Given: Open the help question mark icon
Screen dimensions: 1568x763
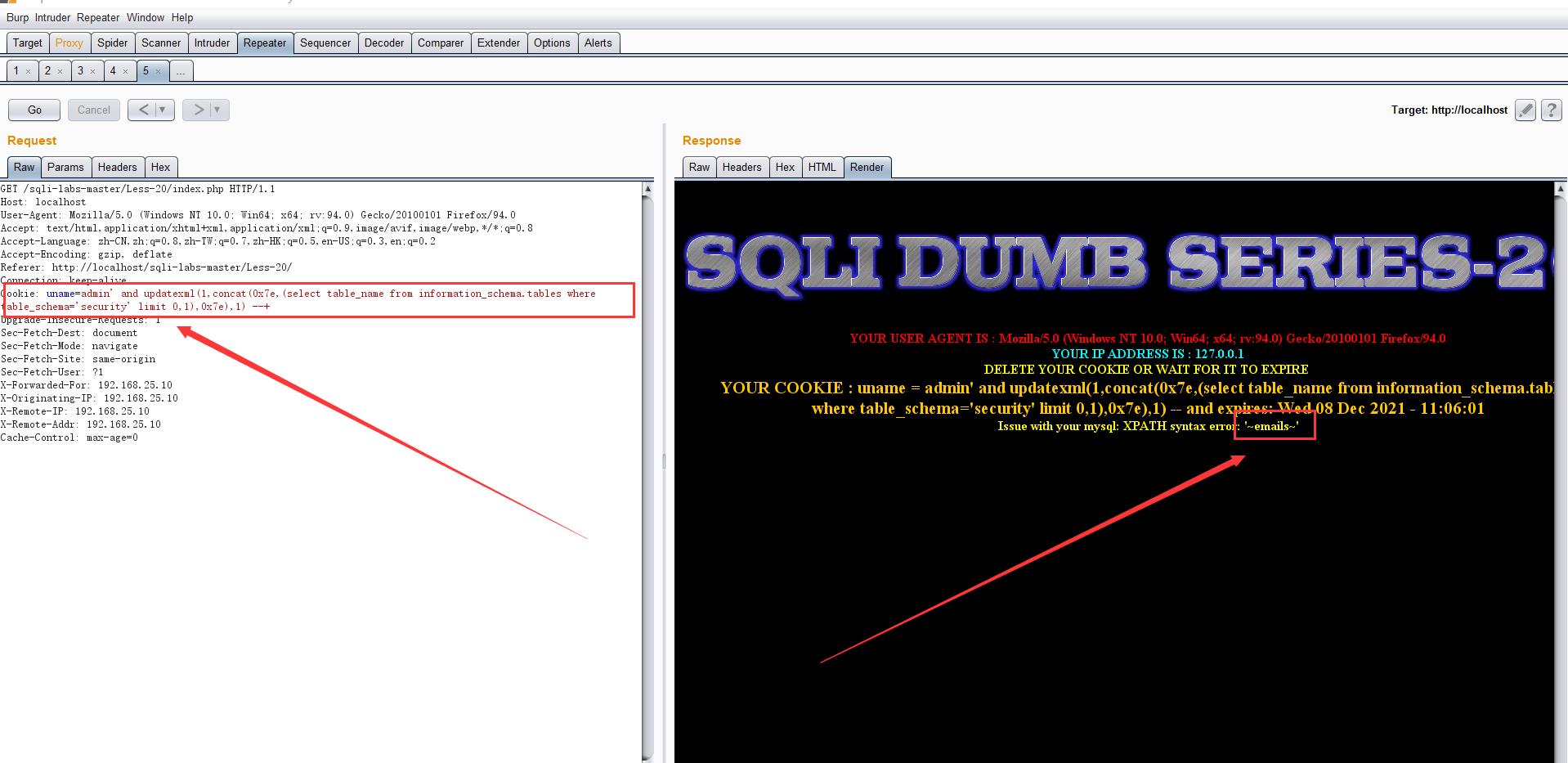Looking at the screenshot, I should point(1552,110).
